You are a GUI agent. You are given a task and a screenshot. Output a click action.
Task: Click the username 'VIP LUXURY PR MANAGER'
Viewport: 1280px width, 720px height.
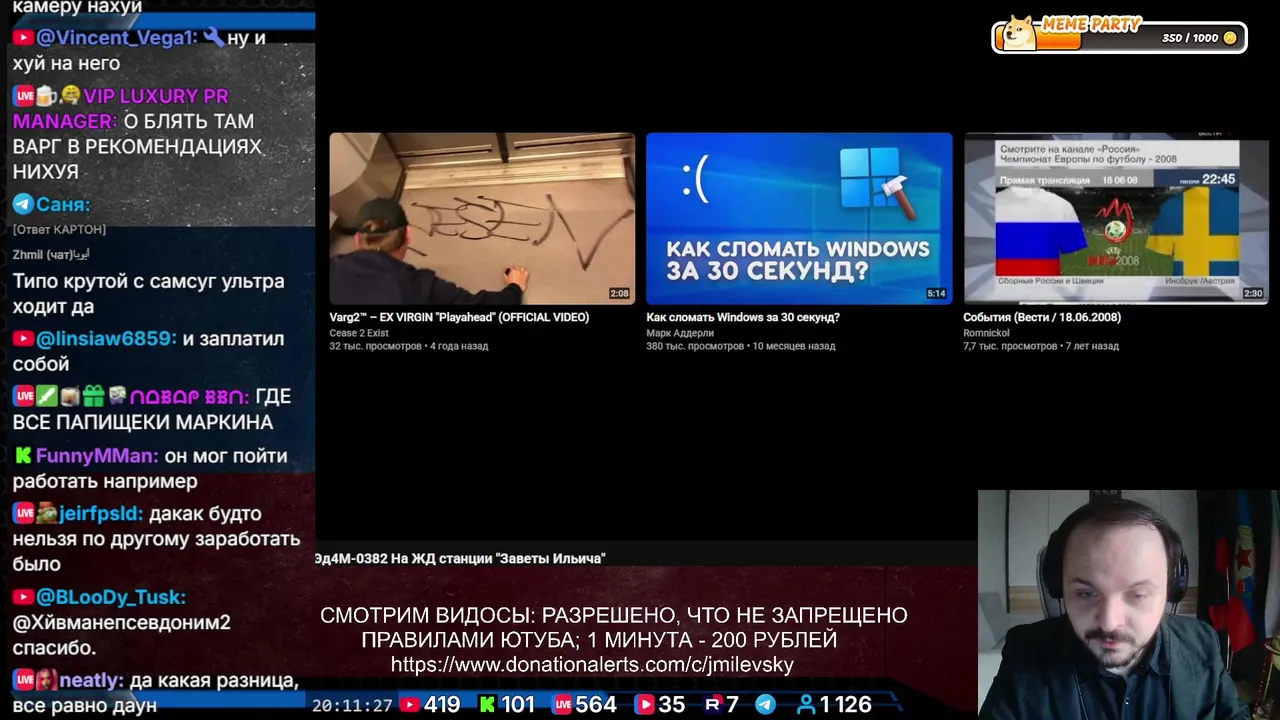pos(120,108)
